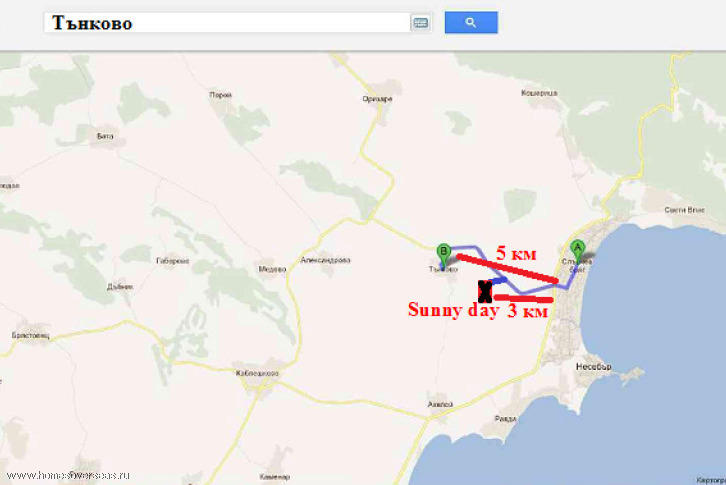Click the red 5 км distance label
The width and height of the screenshot is (726, 485).
[517, 255]
